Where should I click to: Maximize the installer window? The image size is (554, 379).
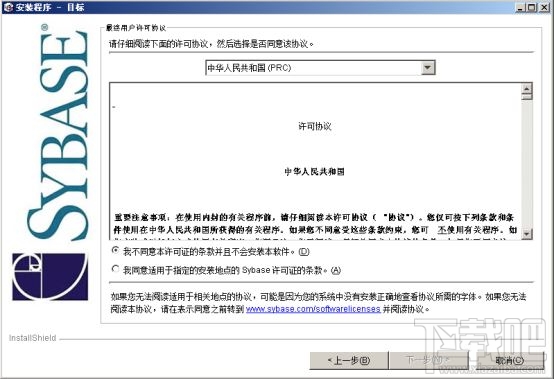[531, 7]
